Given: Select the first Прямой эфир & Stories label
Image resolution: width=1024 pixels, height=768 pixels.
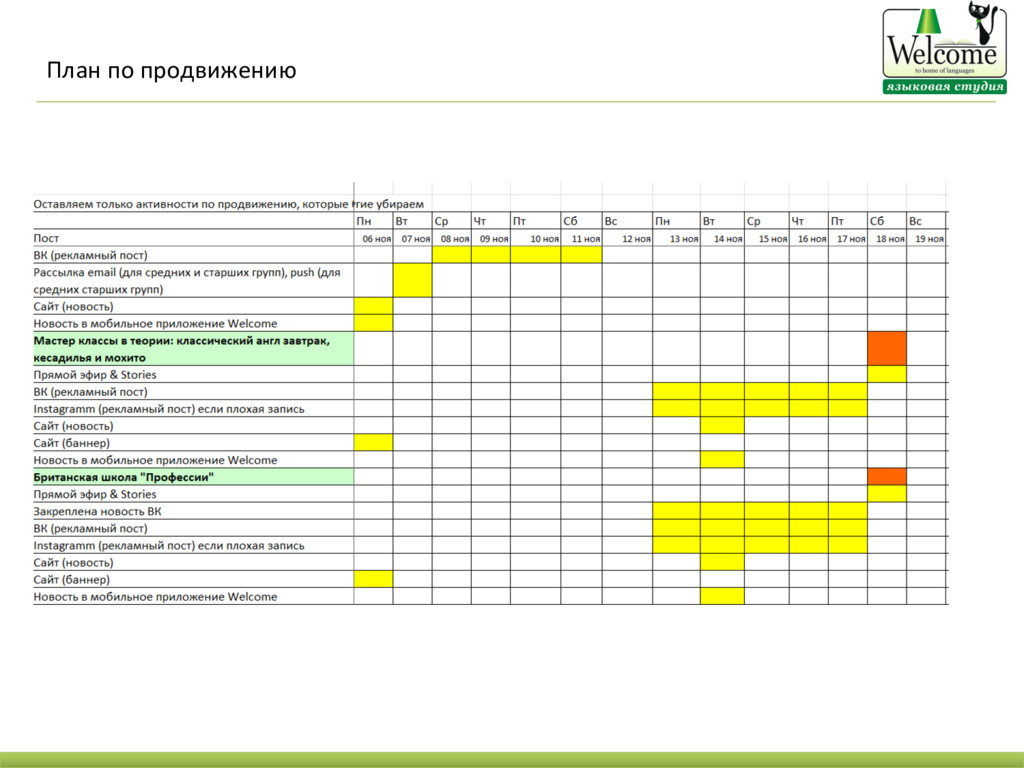Looking at the screenshot, I should (95, 375).
